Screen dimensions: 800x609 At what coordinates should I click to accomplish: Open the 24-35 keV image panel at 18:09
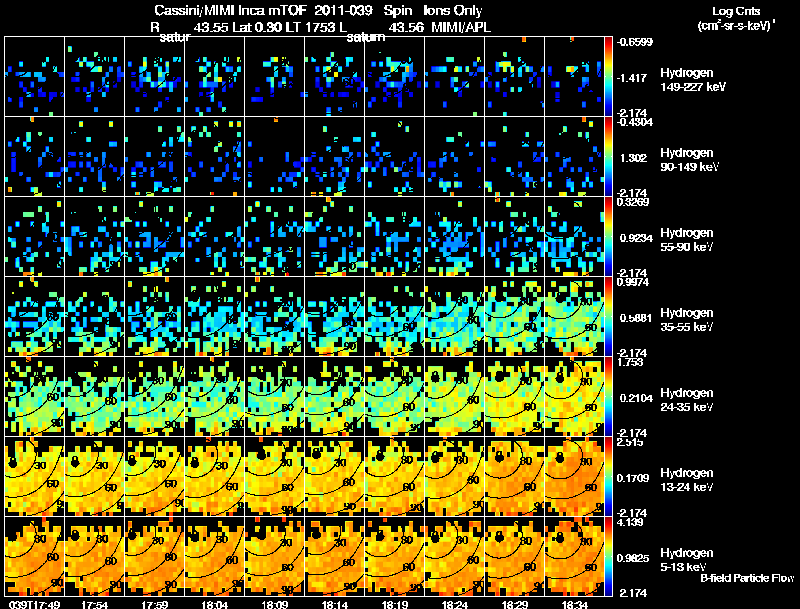tap(274, 397)
